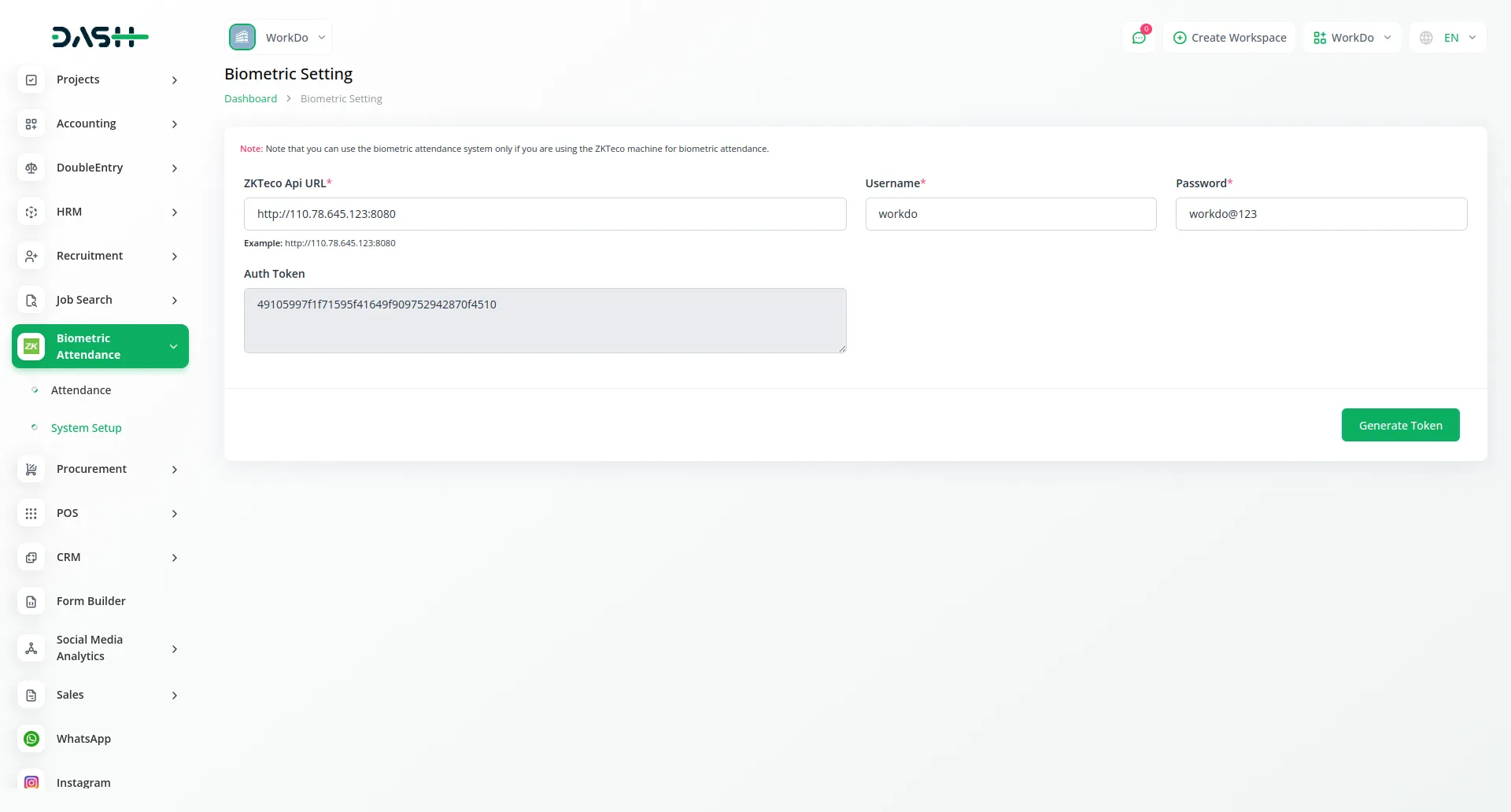Open the WorkDo user dropdown at top right
The width and height of the screenshot is (1511, 812).
pyautogui.click(x=1352, y=38)
